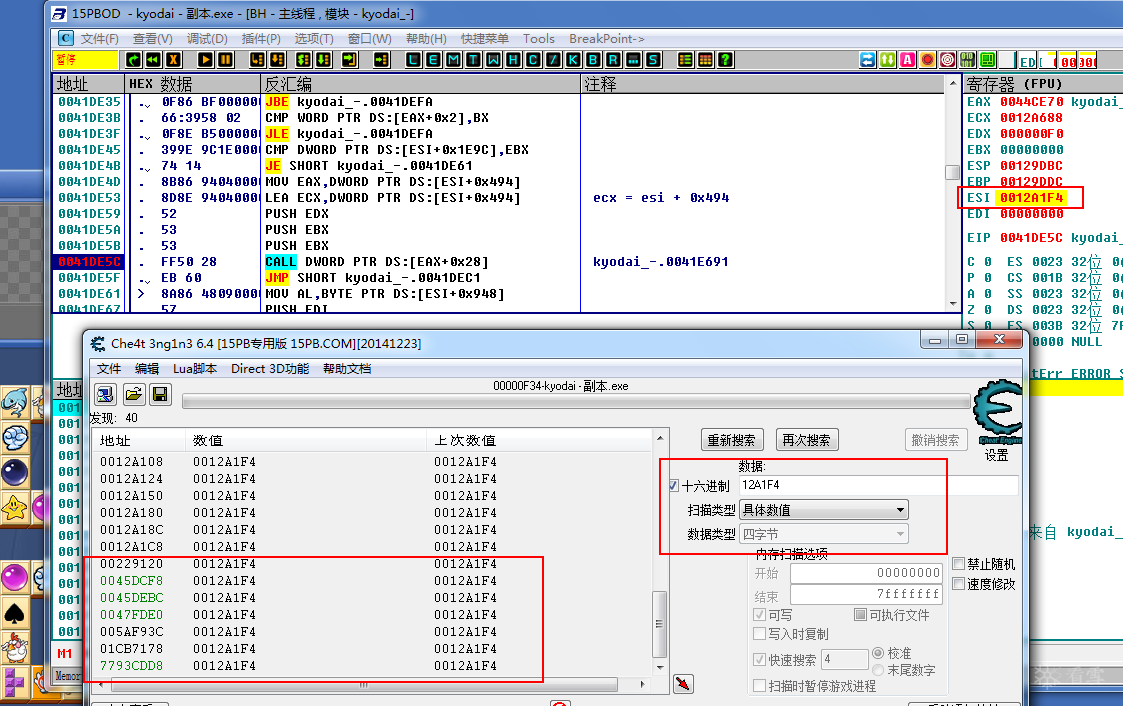Screen dimensions: 1123x706
Task: Open Call stack with K icon
Action: click(574, 60)
